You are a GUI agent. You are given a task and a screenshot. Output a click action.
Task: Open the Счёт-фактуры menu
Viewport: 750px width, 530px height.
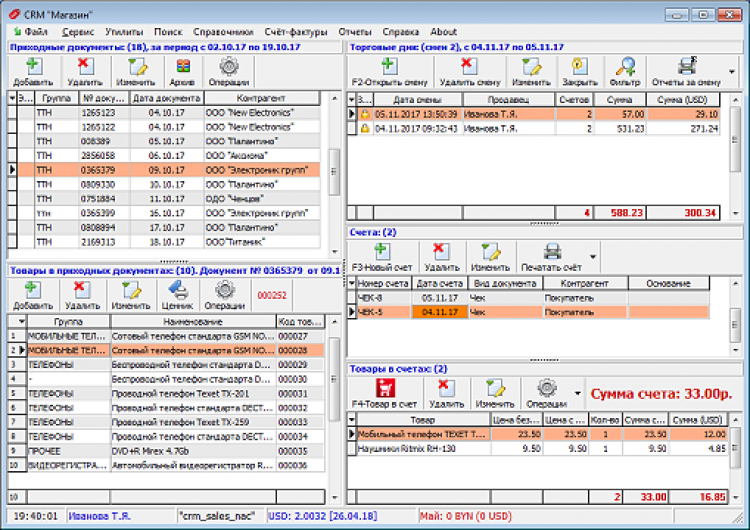click(298, 32)
